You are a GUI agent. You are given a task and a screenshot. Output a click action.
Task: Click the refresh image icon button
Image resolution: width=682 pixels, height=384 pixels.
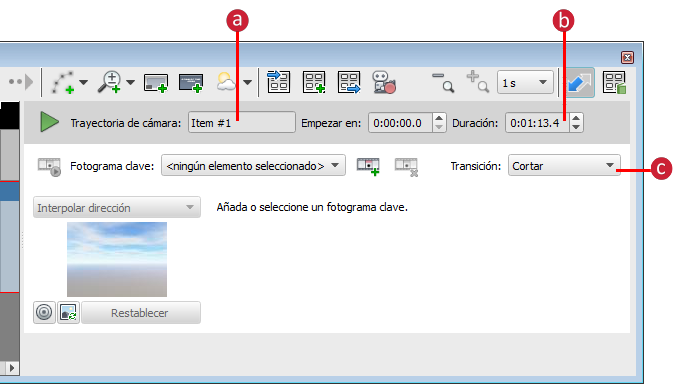pos(68,312)
